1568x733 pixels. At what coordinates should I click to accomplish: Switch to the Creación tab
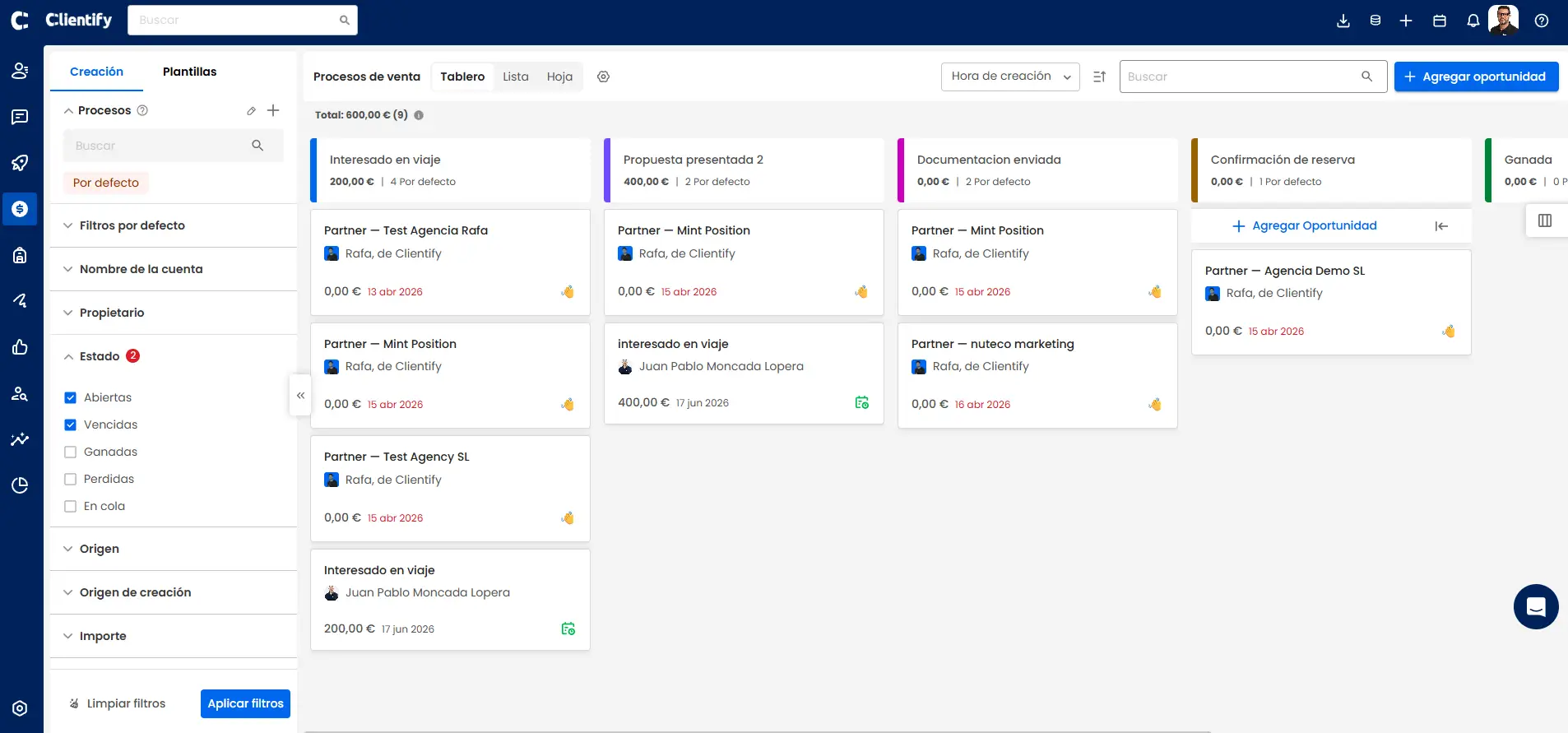tap(96, 72)
